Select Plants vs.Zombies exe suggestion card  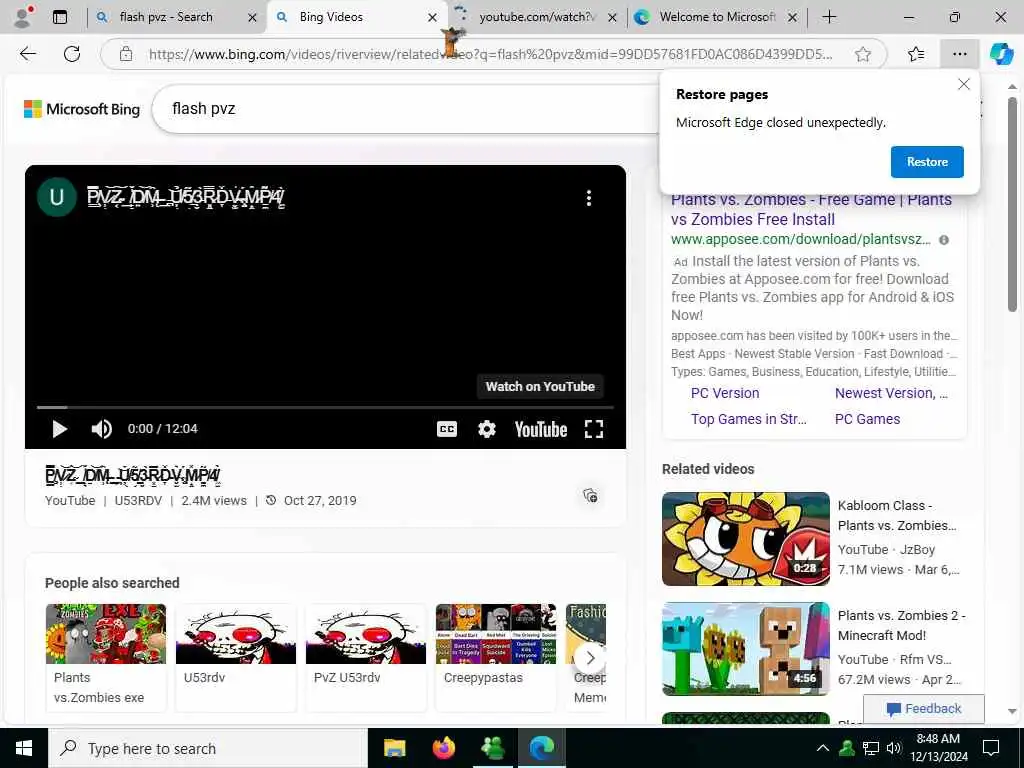[x=106, y=657]
